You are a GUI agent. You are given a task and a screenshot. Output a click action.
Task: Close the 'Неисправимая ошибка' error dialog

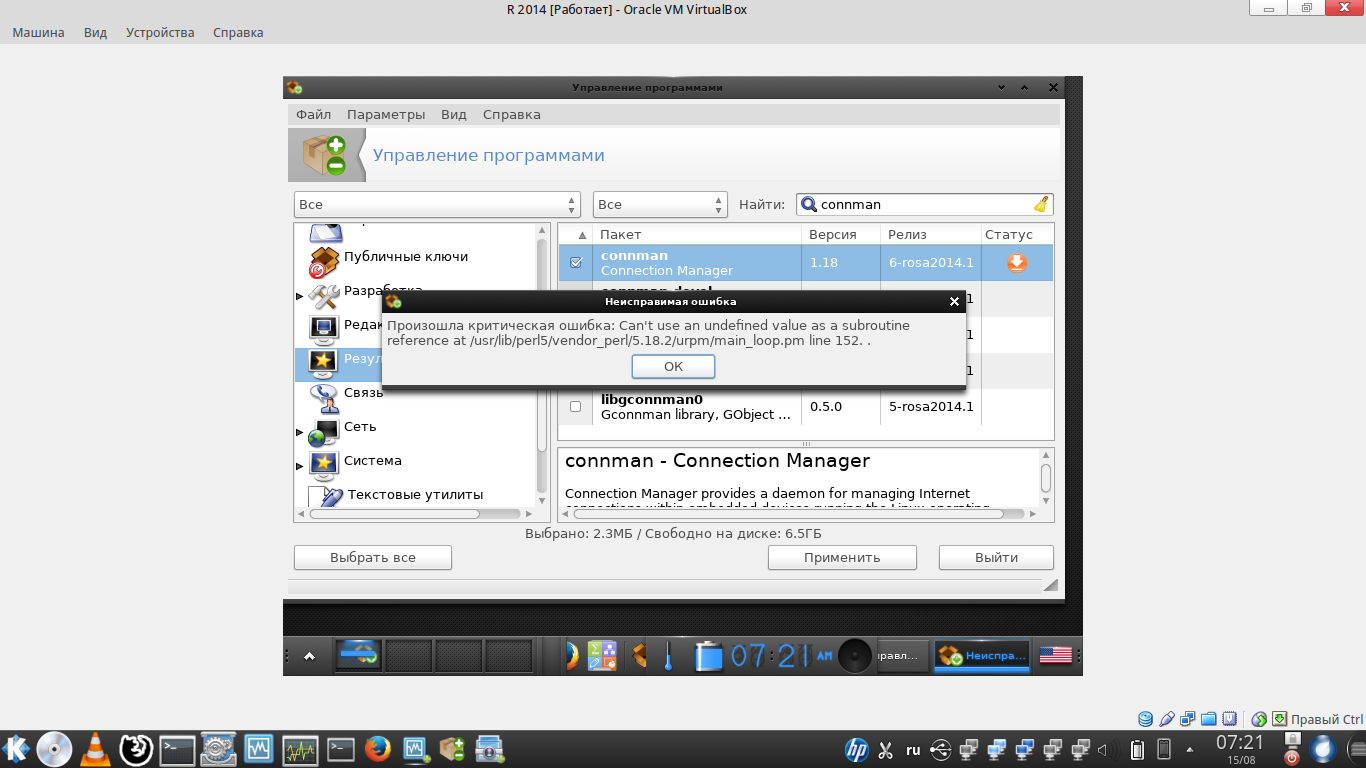954,301
